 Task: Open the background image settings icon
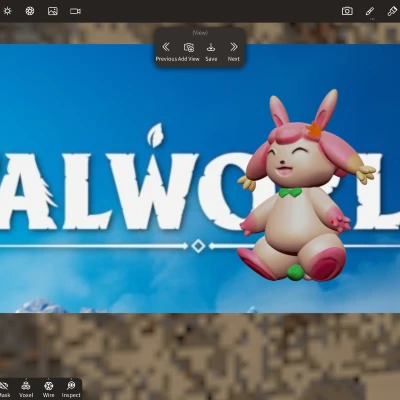click(53, 11)
